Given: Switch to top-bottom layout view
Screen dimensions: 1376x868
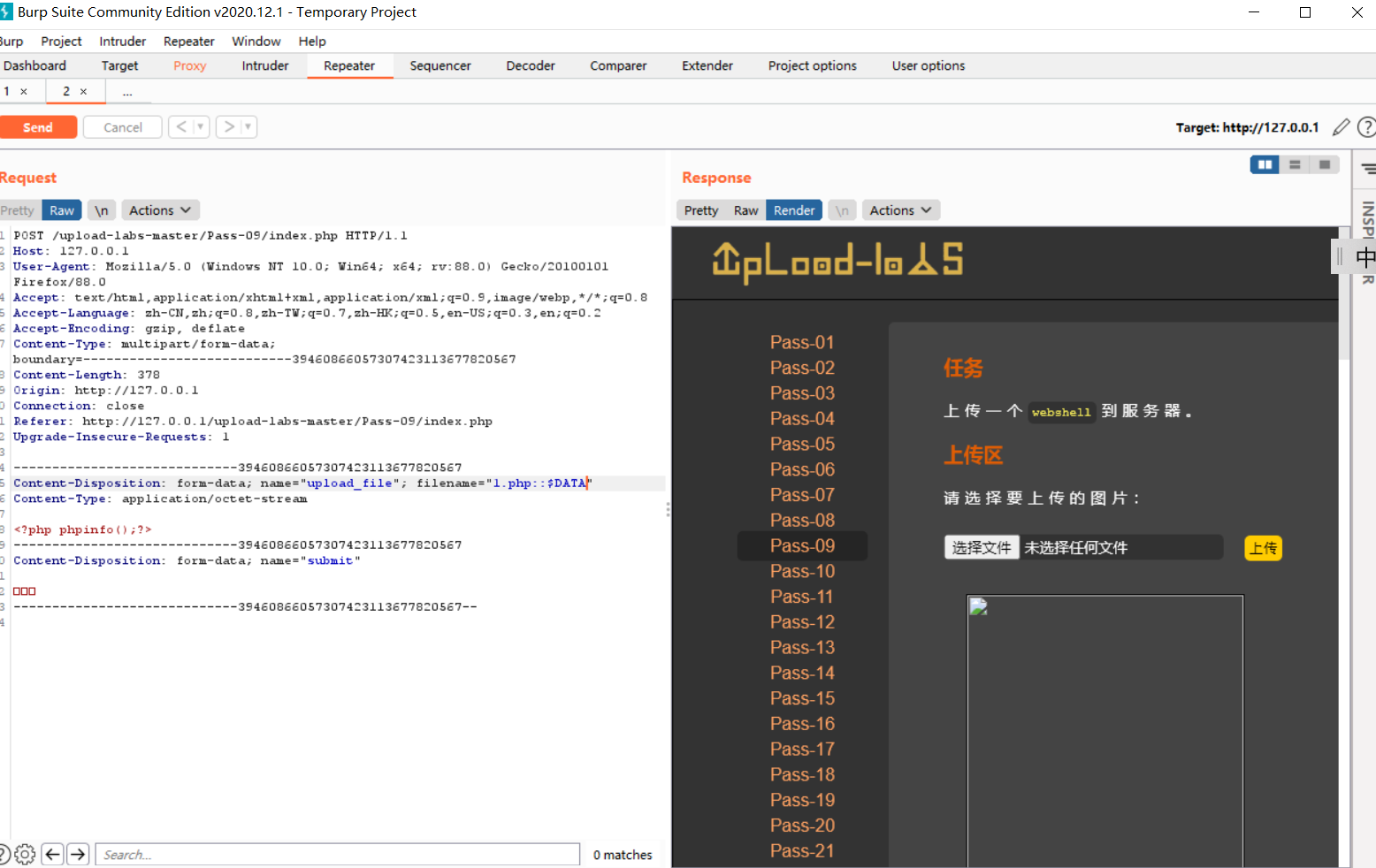Looking at the screenshot, I should 1295,164.
